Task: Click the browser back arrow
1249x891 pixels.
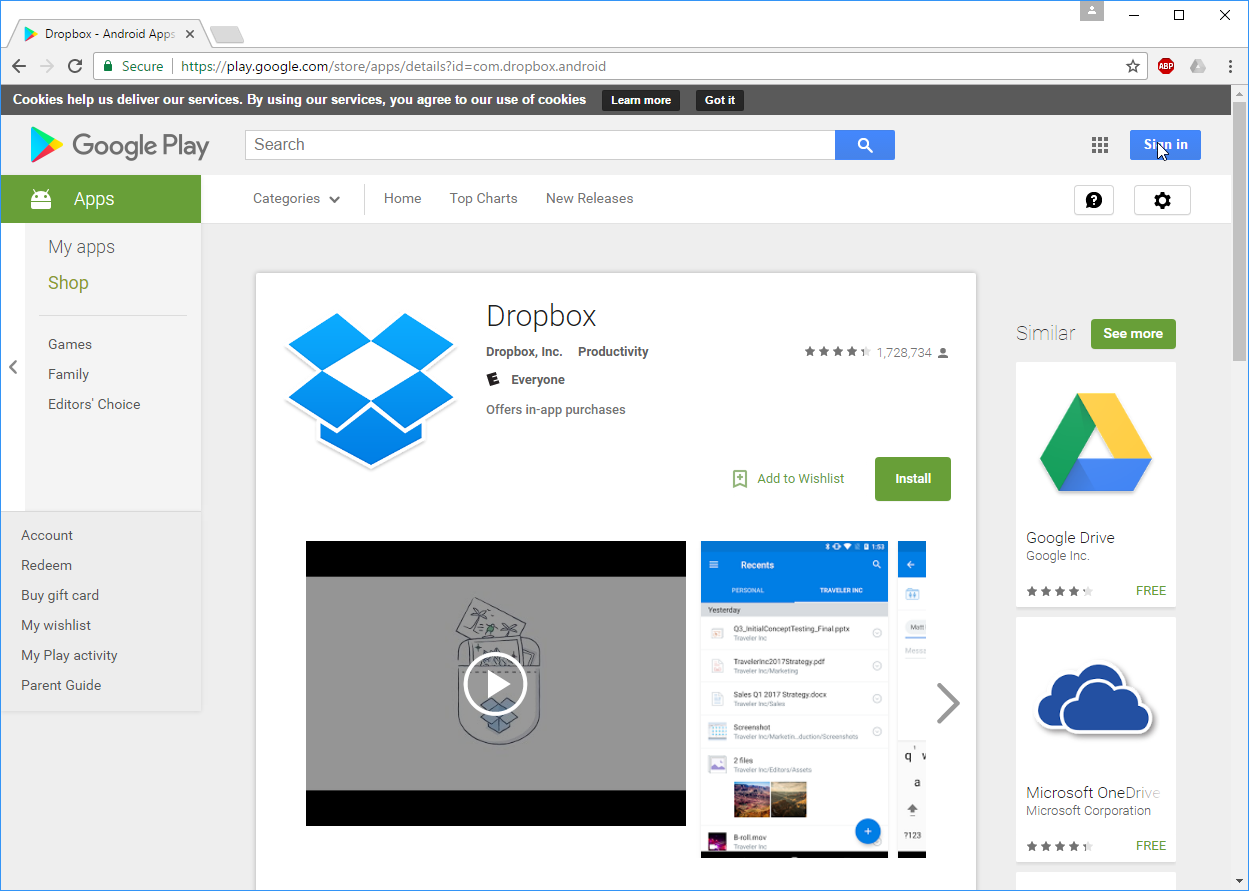Action: pos(19,66)
